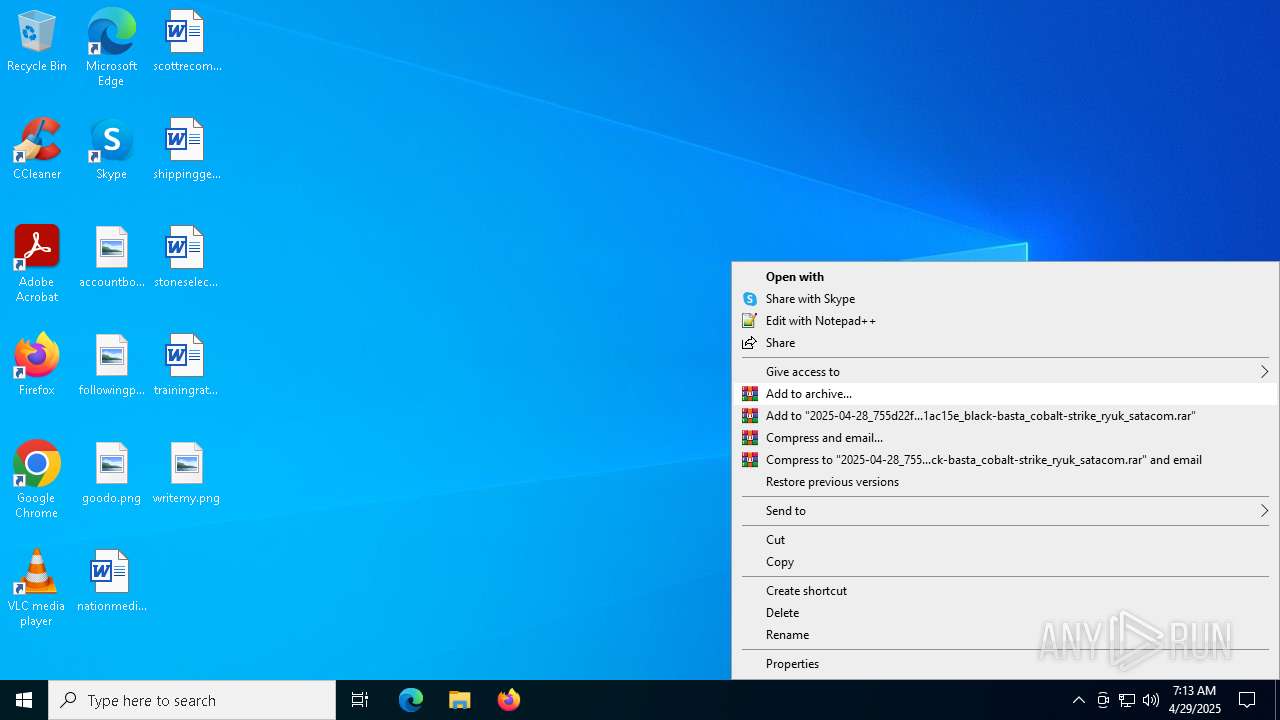Viewport: 1280px width, 720px height.
Task: Click the taskbar search box
Action: (x=192, y=700)
